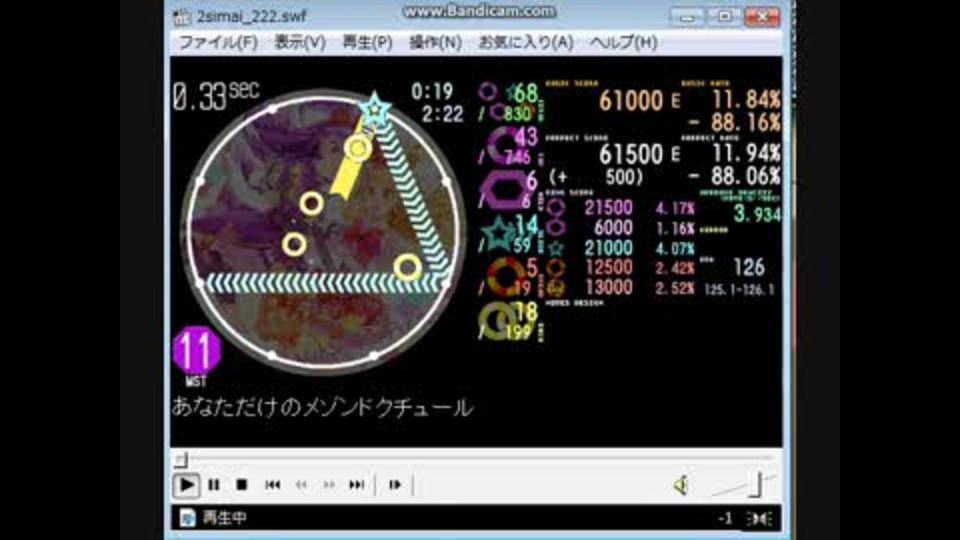Click the 0.33 sec timer text

216,96
